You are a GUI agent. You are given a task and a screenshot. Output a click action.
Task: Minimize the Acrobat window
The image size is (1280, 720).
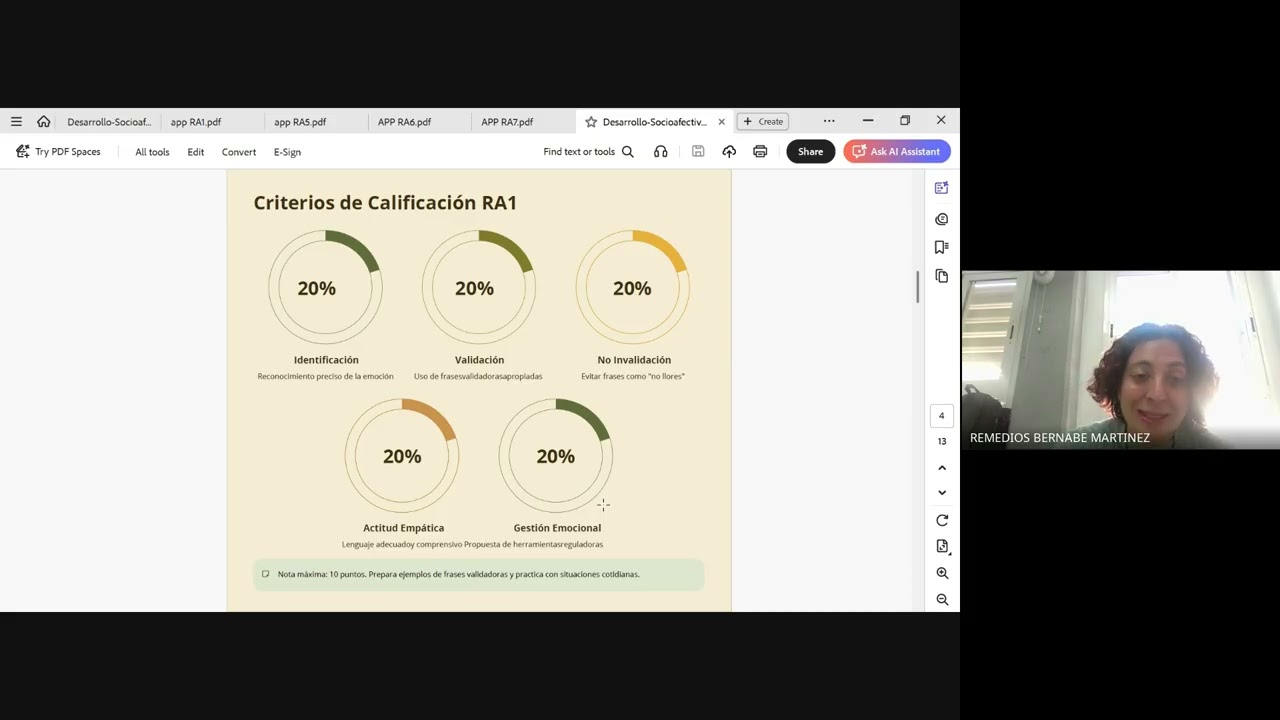coord(868,121)
